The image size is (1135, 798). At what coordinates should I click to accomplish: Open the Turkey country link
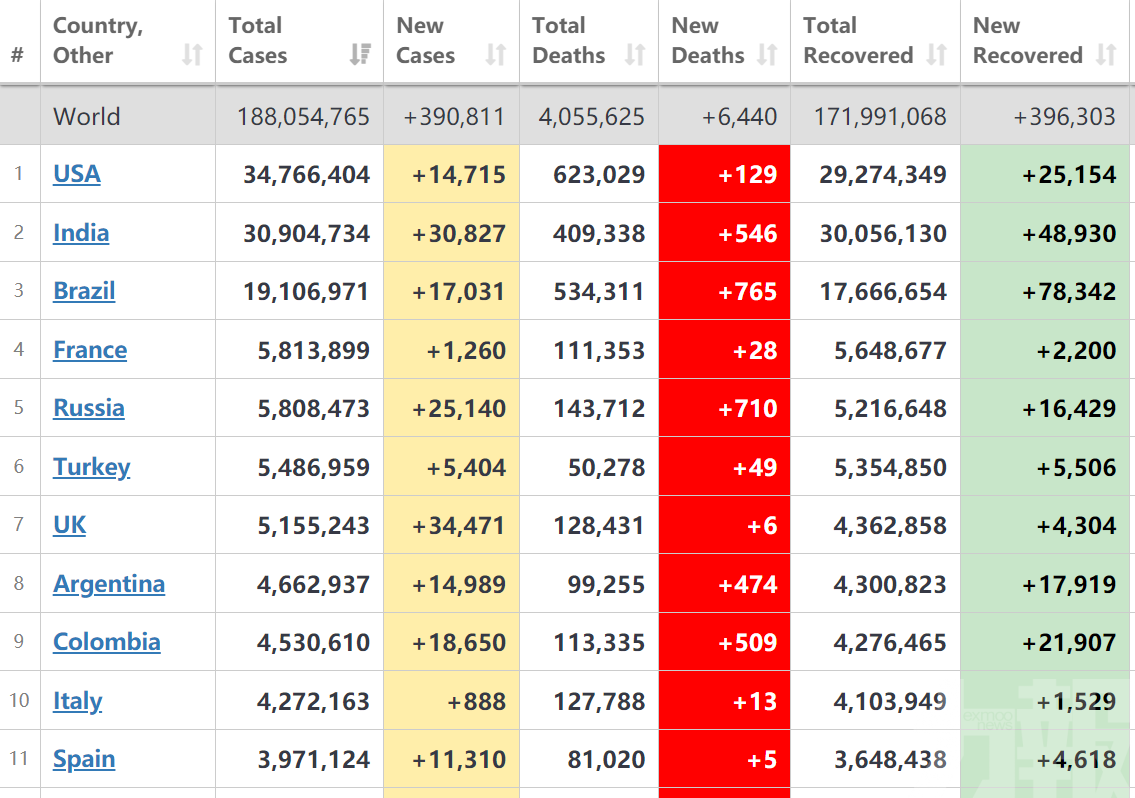(91, 467)
